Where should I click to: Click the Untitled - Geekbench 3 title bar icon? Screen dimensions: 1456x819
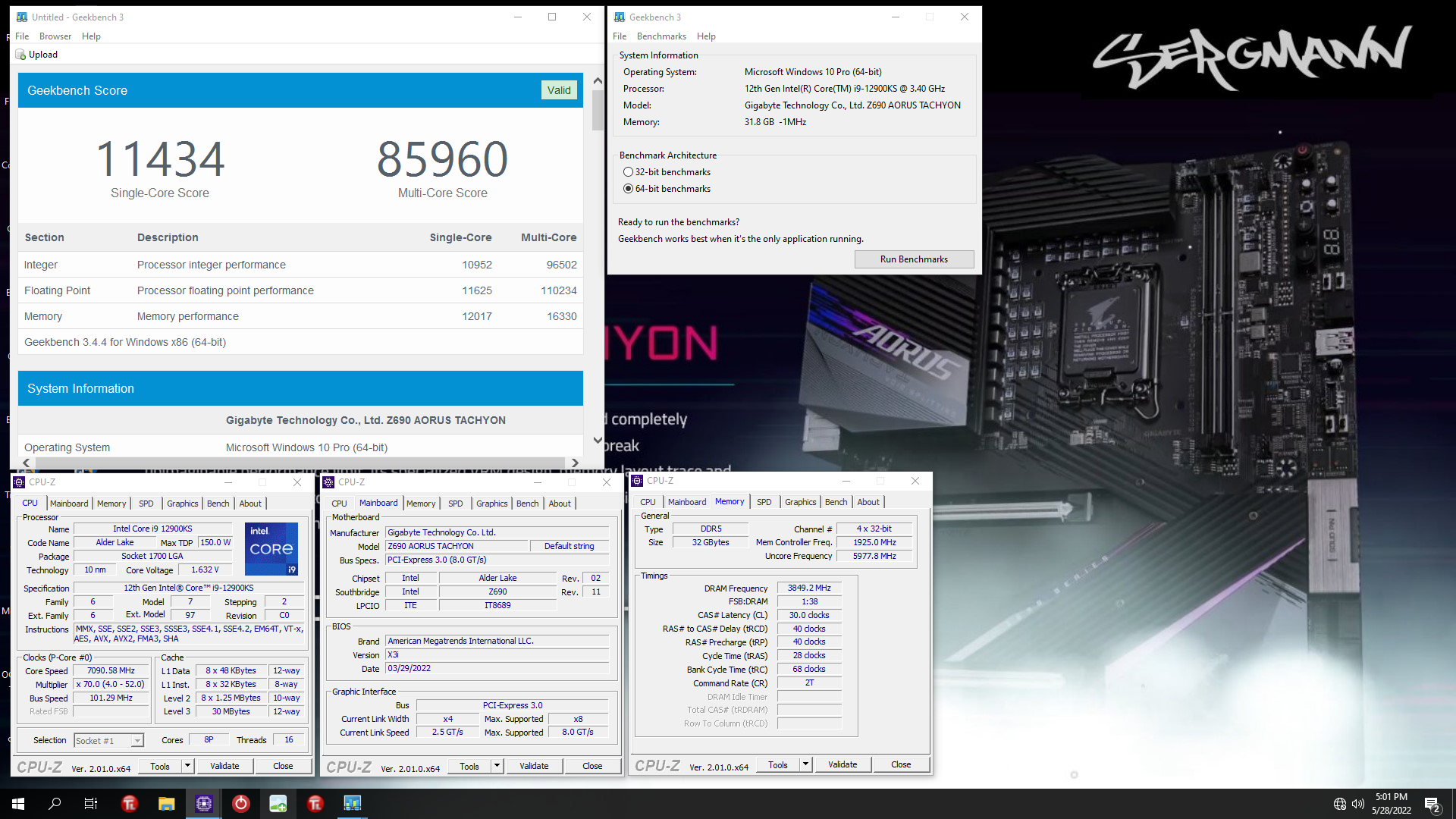point(22,17)
